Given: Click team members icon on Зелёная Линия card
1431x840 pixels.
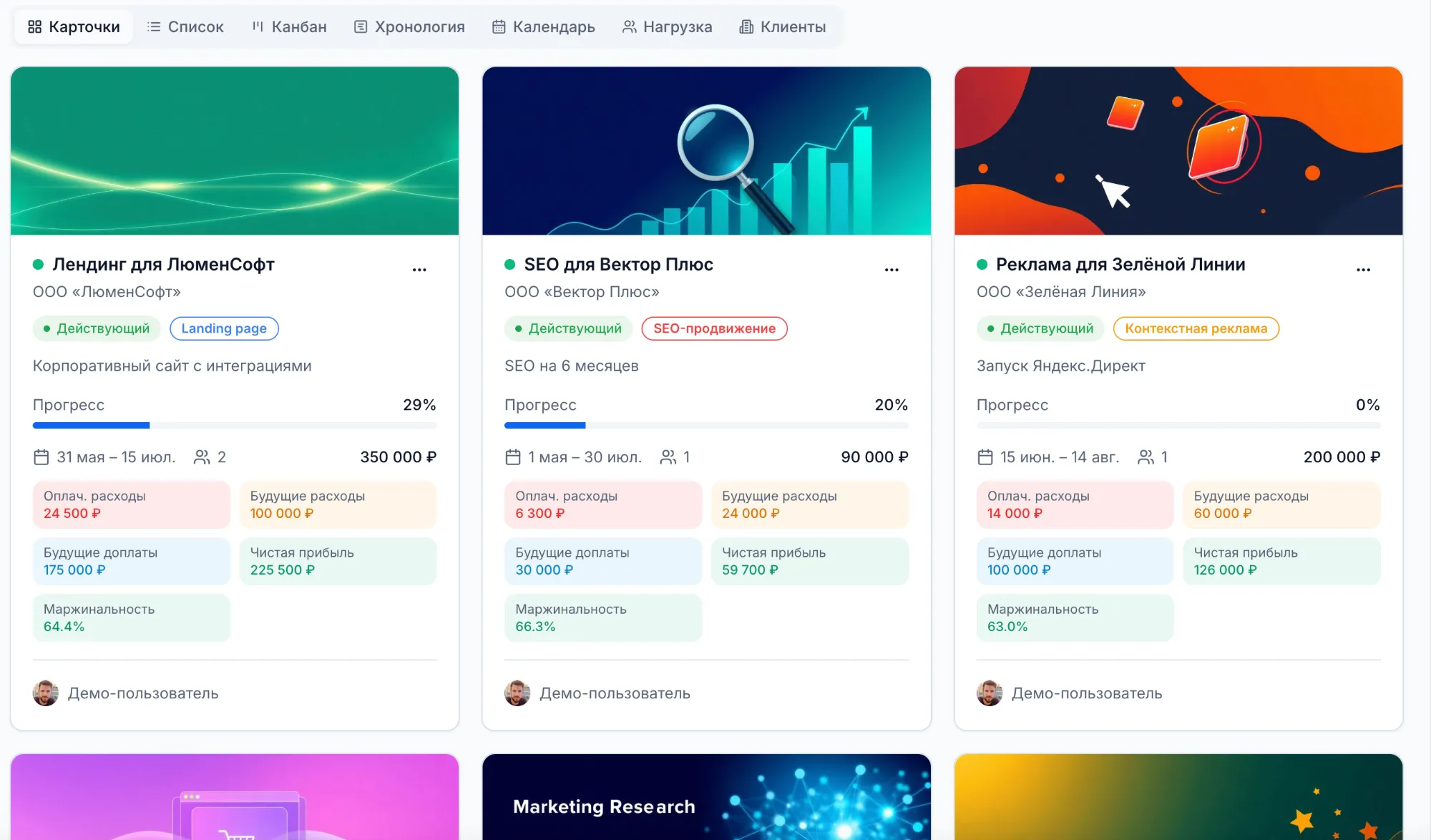Looking at the screenshot, I should click(1146, 457).
